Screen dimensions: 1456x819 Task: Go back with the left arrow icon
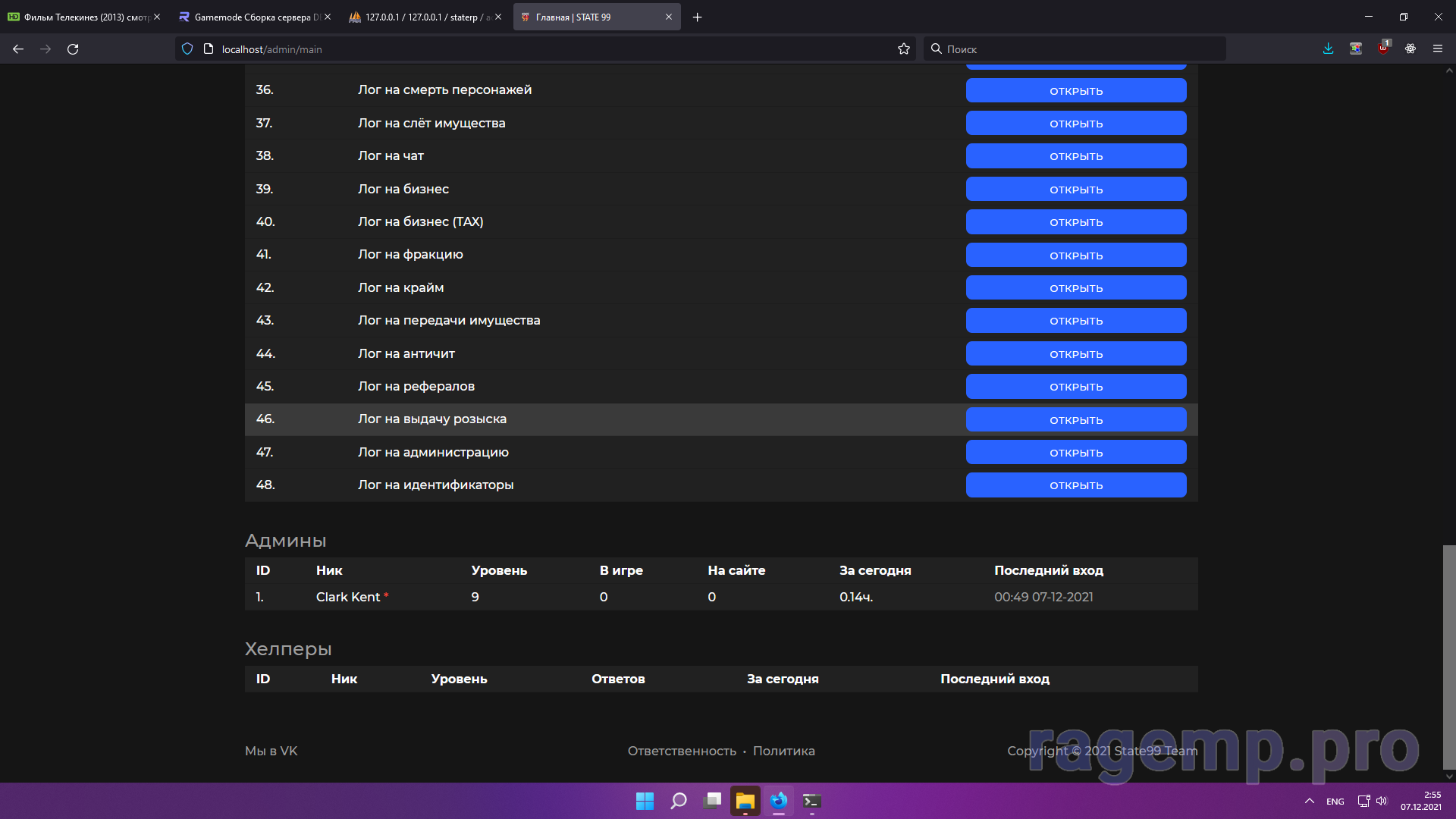pos(18,49)
